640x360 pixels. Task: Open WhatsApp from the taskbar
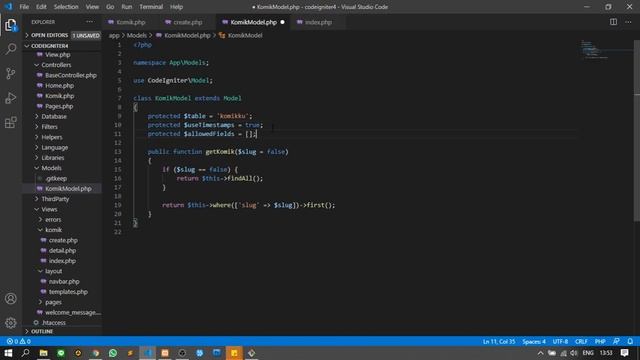click(x=113, y=353)
